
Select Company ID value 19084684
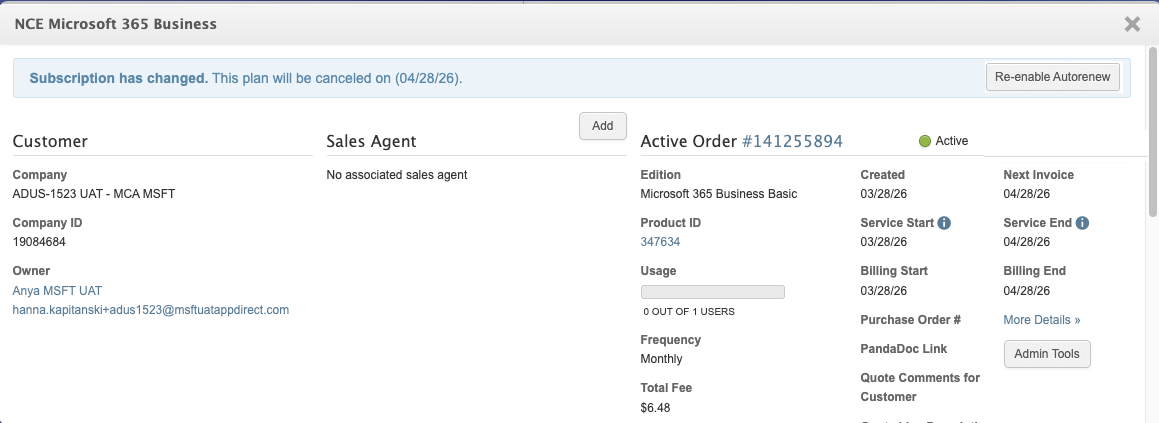(x=39, y=242)
